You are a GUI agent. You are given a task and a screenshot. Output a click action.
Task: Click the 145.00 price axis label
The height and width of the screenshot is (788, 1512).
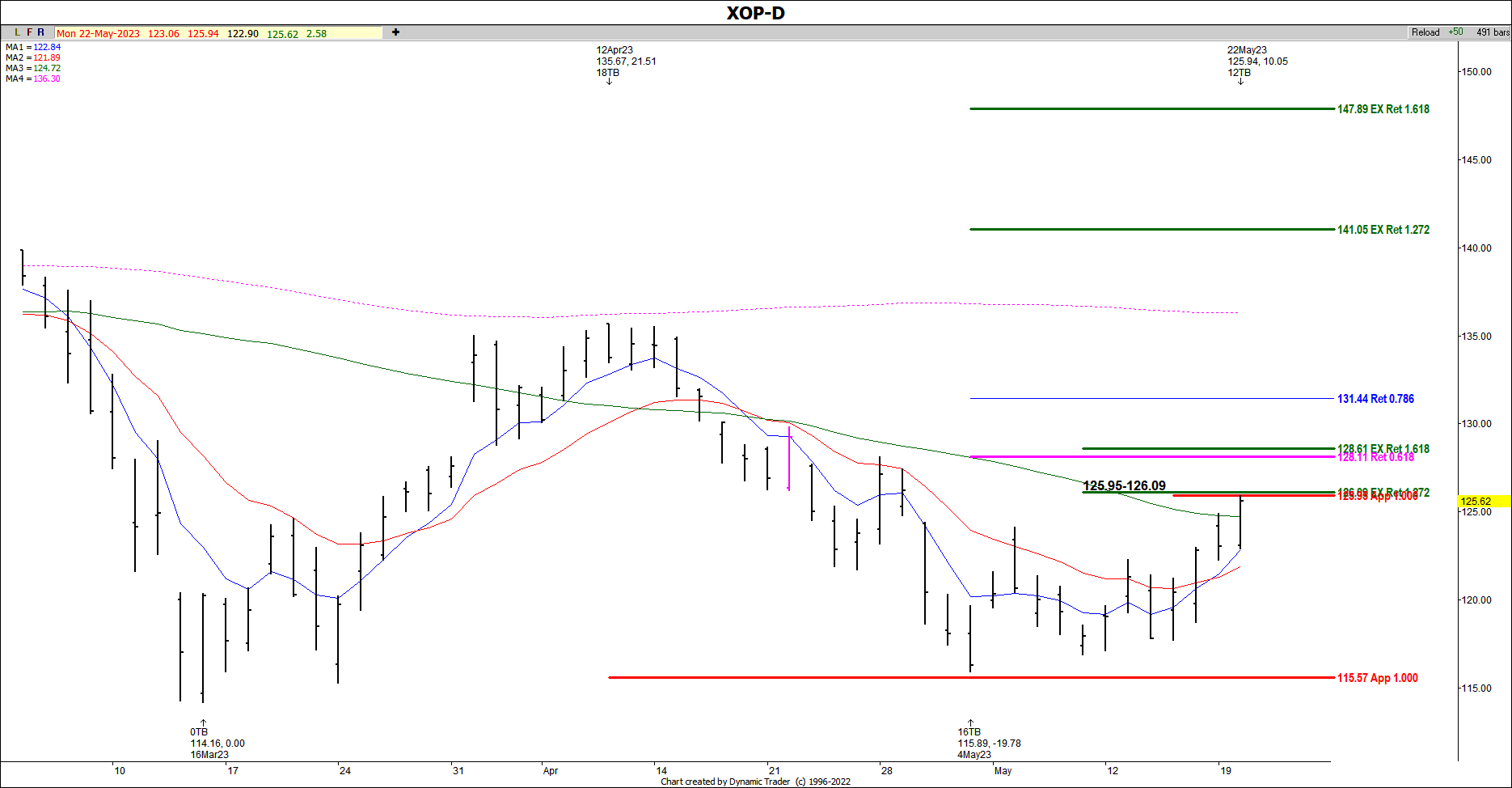(x=1476, y=160)
